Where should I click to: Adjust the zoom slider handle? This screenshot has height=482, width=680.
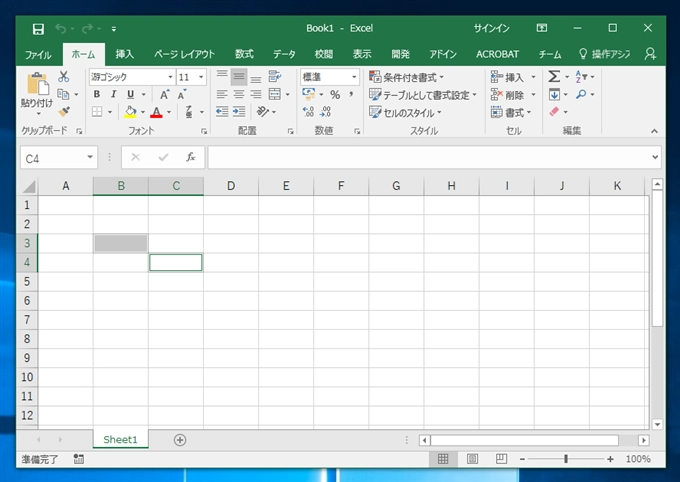pyautogui.click(x=566, y=459)
